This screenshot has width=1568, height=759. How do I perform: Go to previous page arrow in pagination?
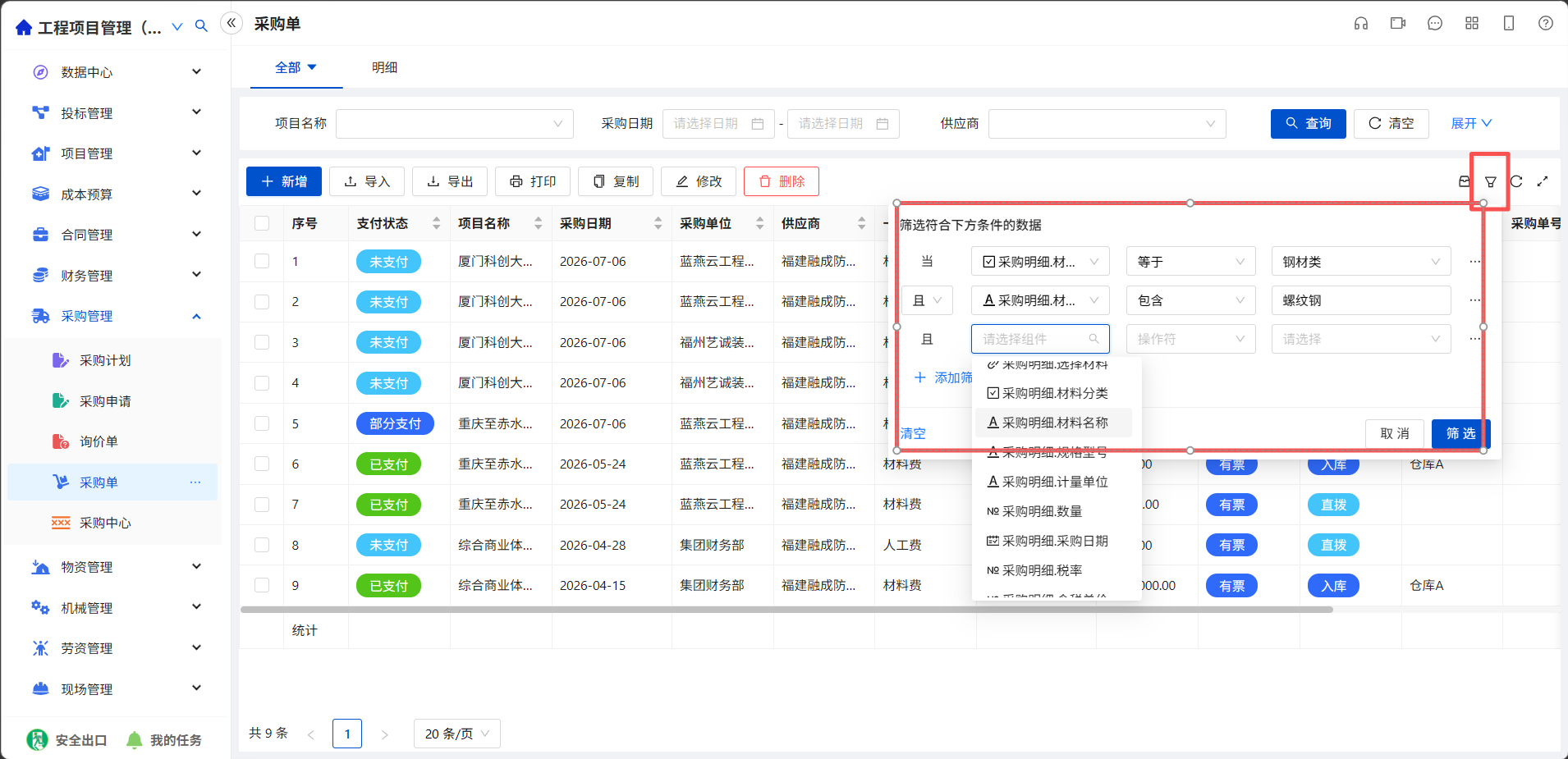tap(311, 734)
